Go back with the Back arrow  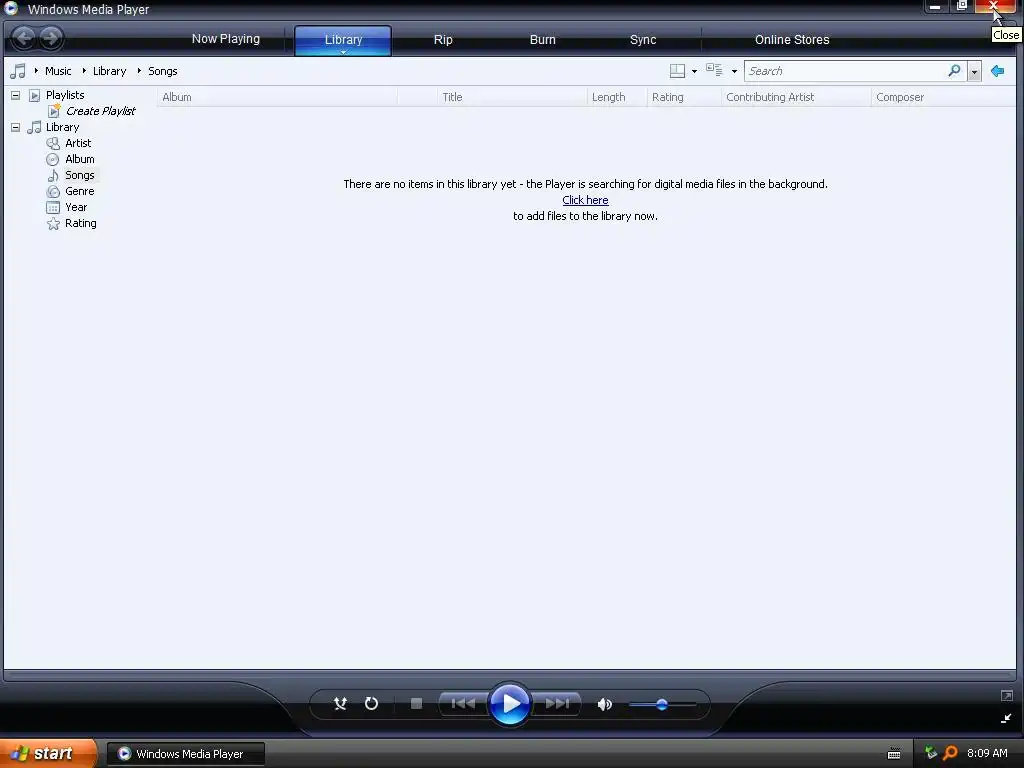pyautogui.click(x=24, y=38)
